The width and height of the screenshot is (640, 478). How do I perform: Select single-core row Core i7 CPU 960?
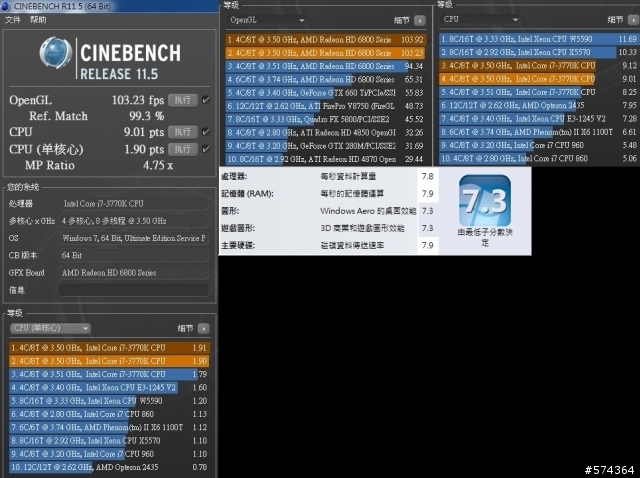pos(109,454)
